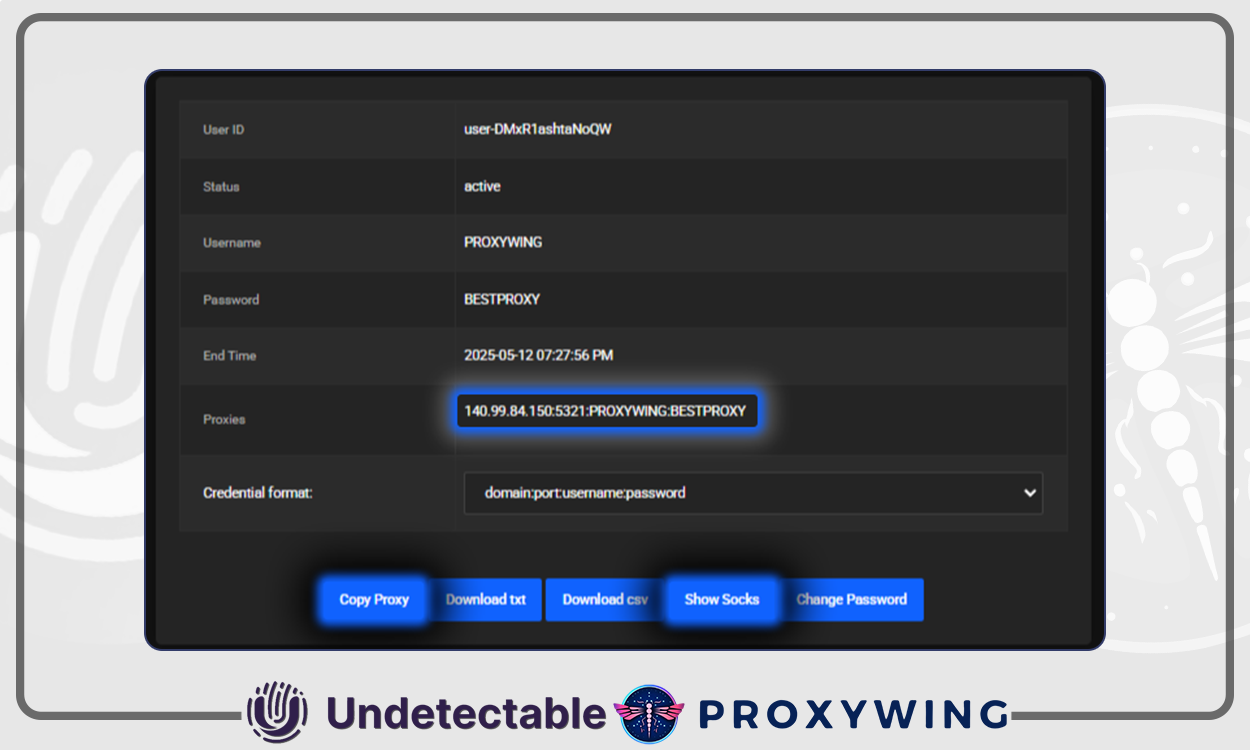Click the 'End Time' row label

click(229, 356)
